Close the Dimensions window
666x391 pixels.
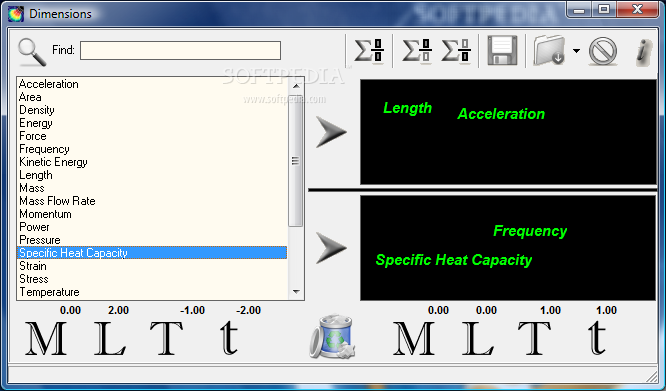pos(637,10)
